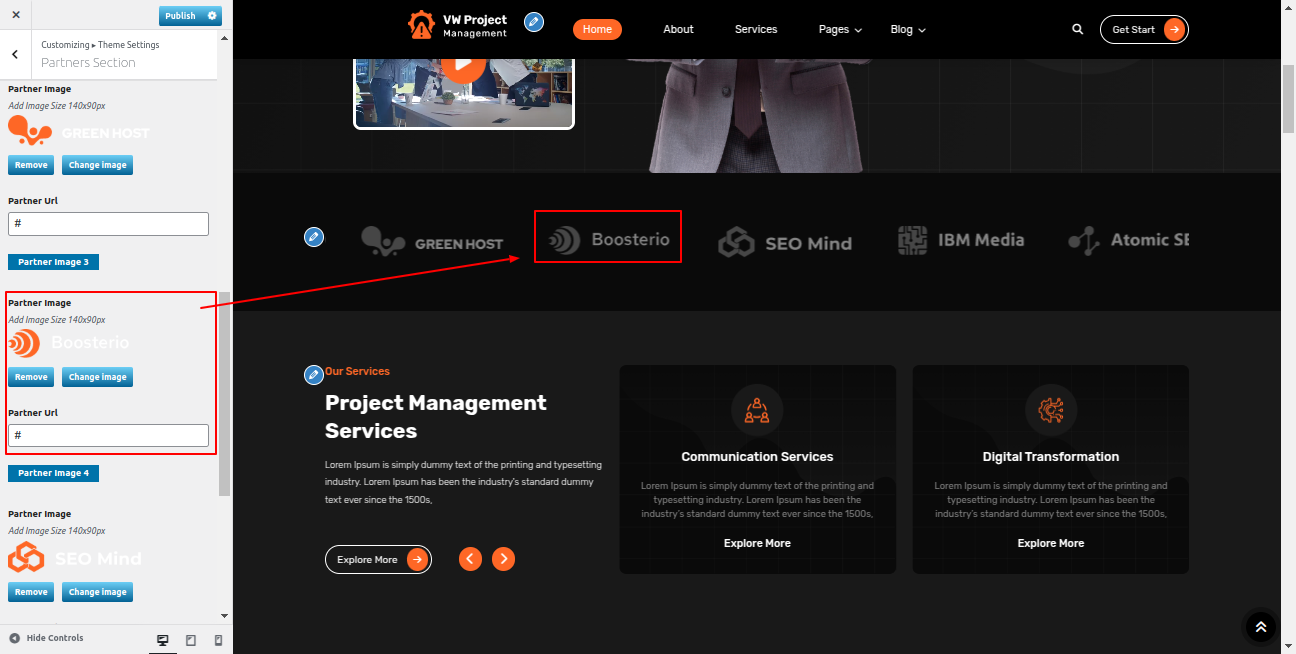The width and height of the screenshot is (1296, 654).
Task: Open search with the magnifier icon
Action: coord(1077,30)
